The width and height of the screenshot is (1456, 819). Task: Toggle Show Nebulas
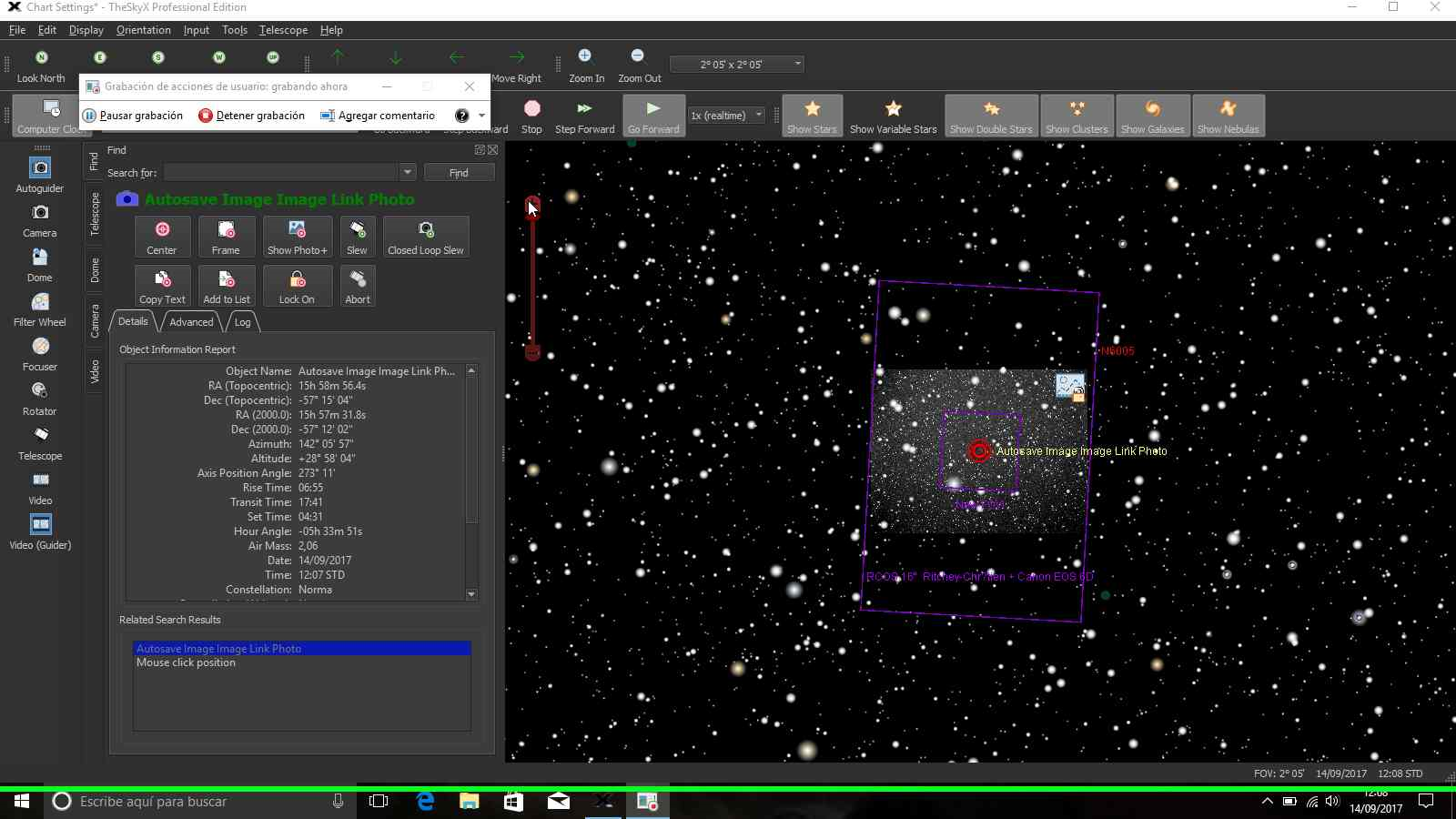[1228, 116]
